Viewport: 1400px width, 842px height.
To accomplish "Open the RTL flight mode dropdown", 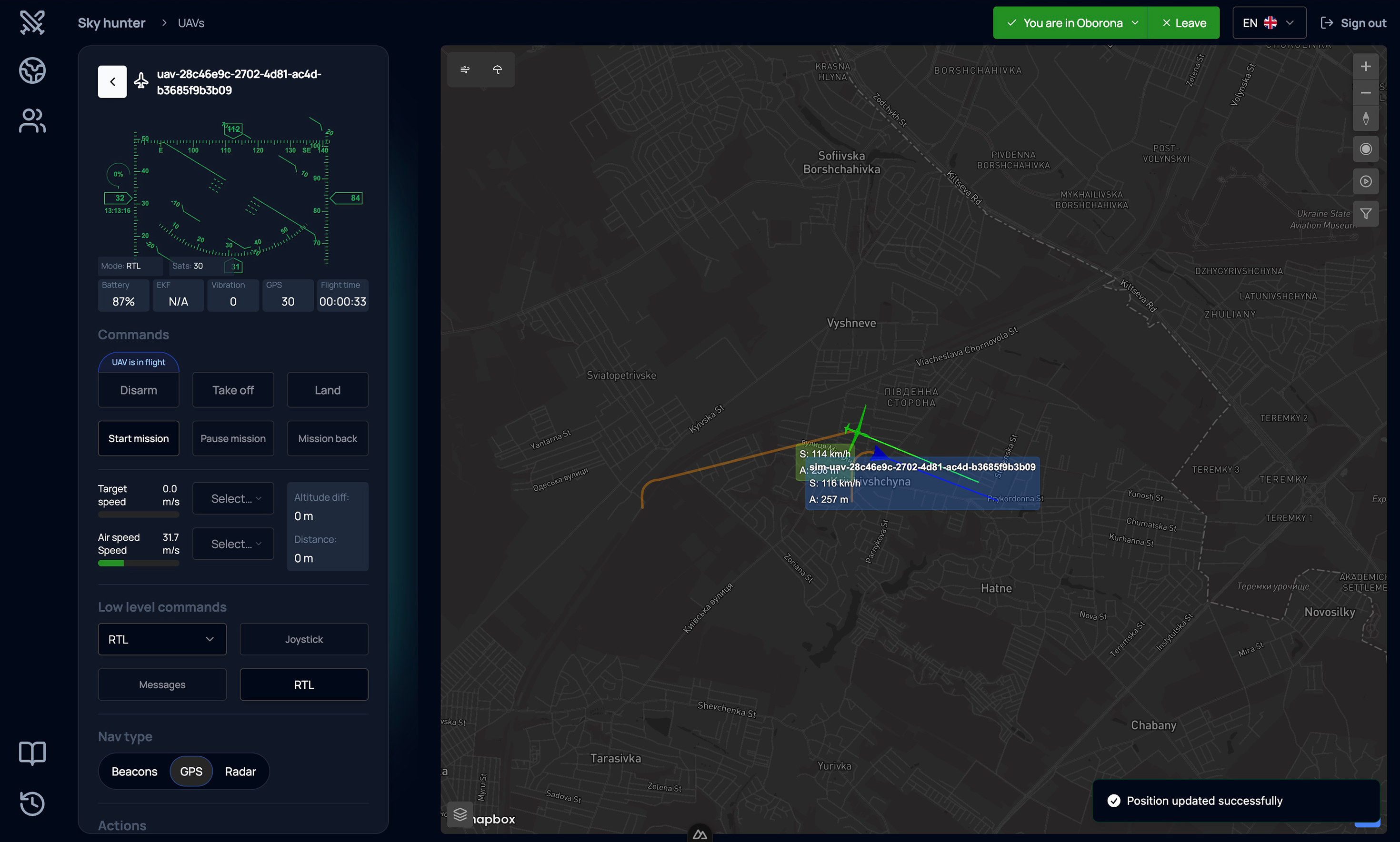I will (162, 639).
